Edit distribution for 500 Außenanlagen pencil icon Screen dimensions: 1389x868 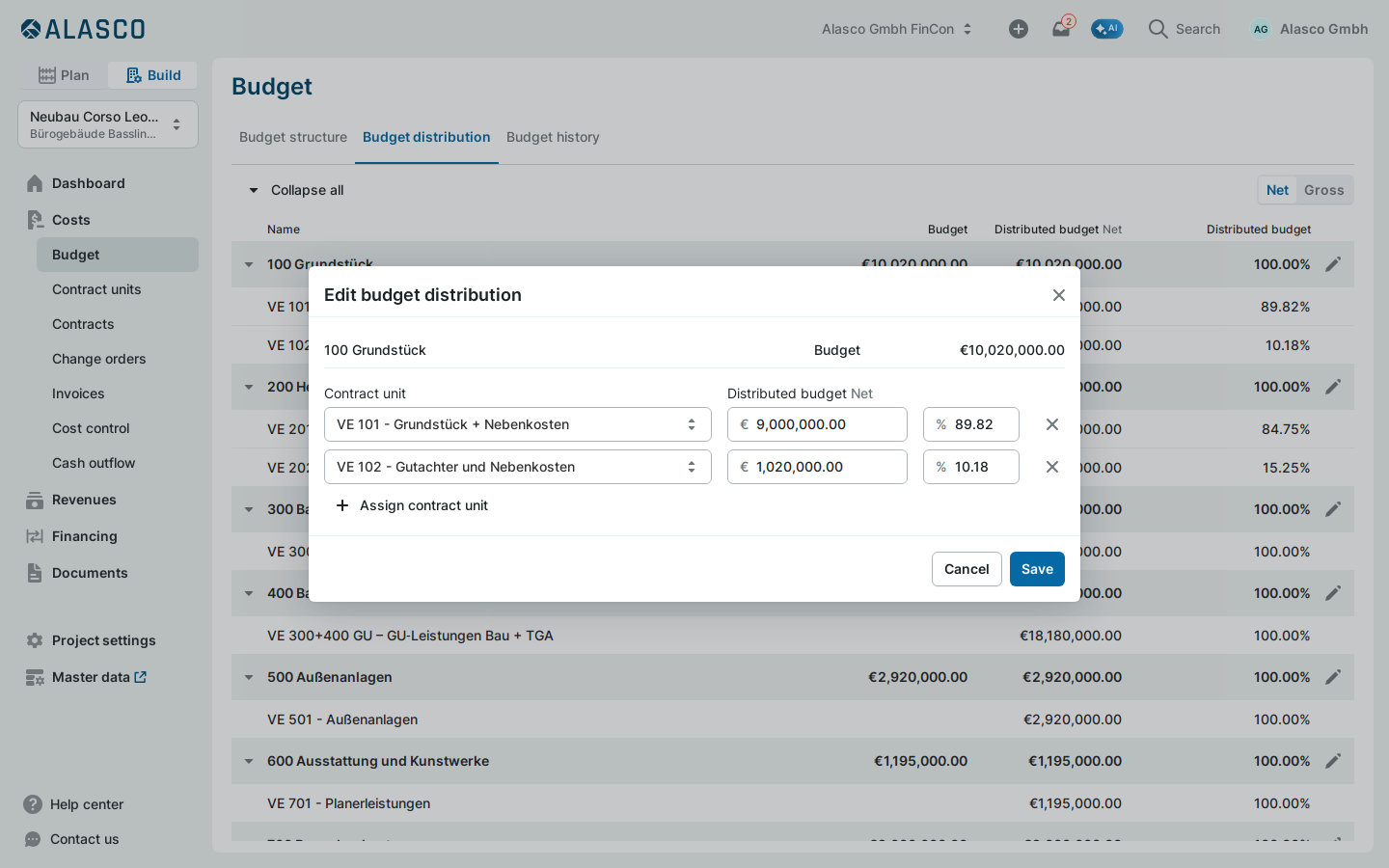click(1333, 677)
